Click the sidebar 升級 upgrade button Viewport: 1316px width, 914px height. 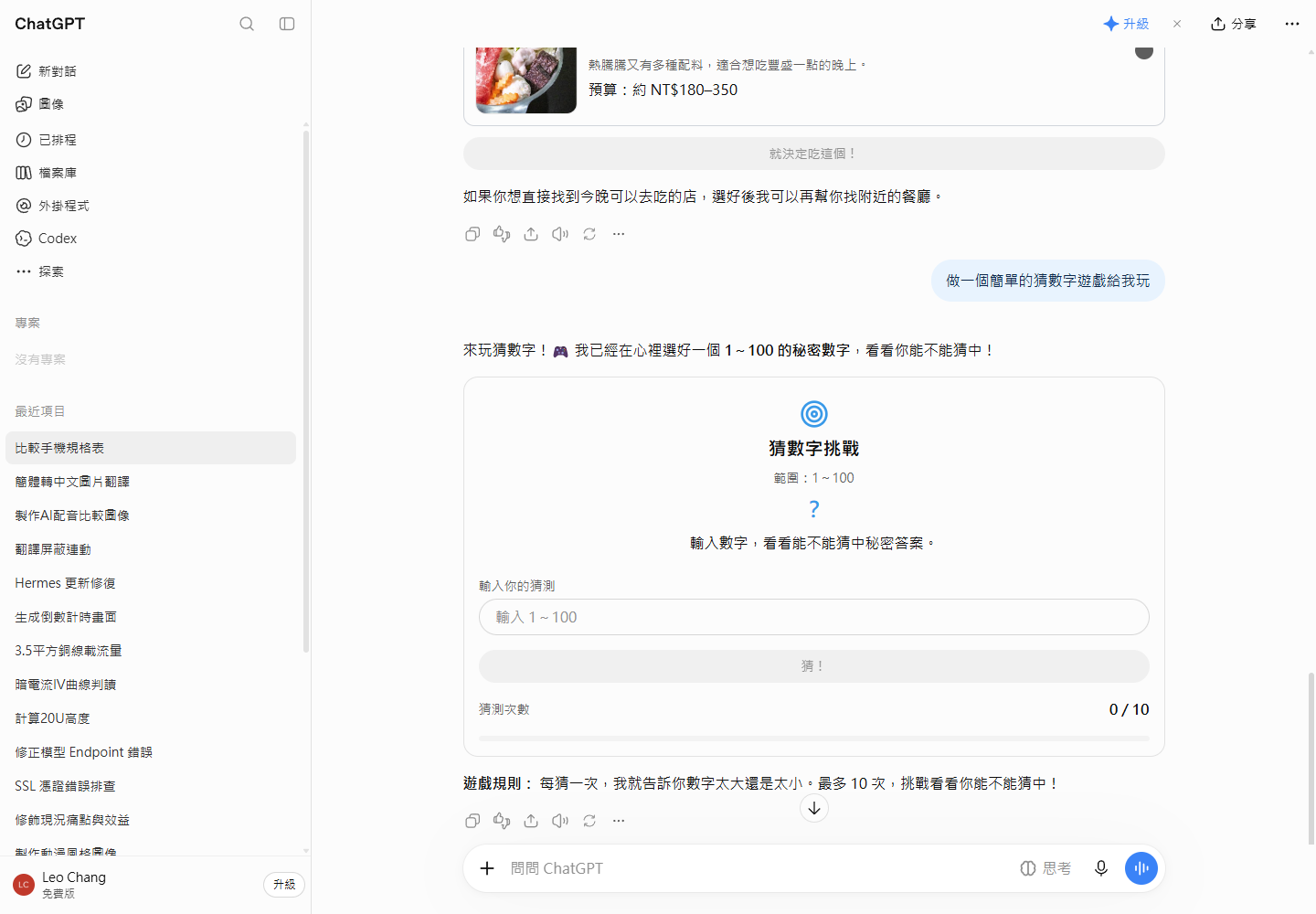pos(284,885)
